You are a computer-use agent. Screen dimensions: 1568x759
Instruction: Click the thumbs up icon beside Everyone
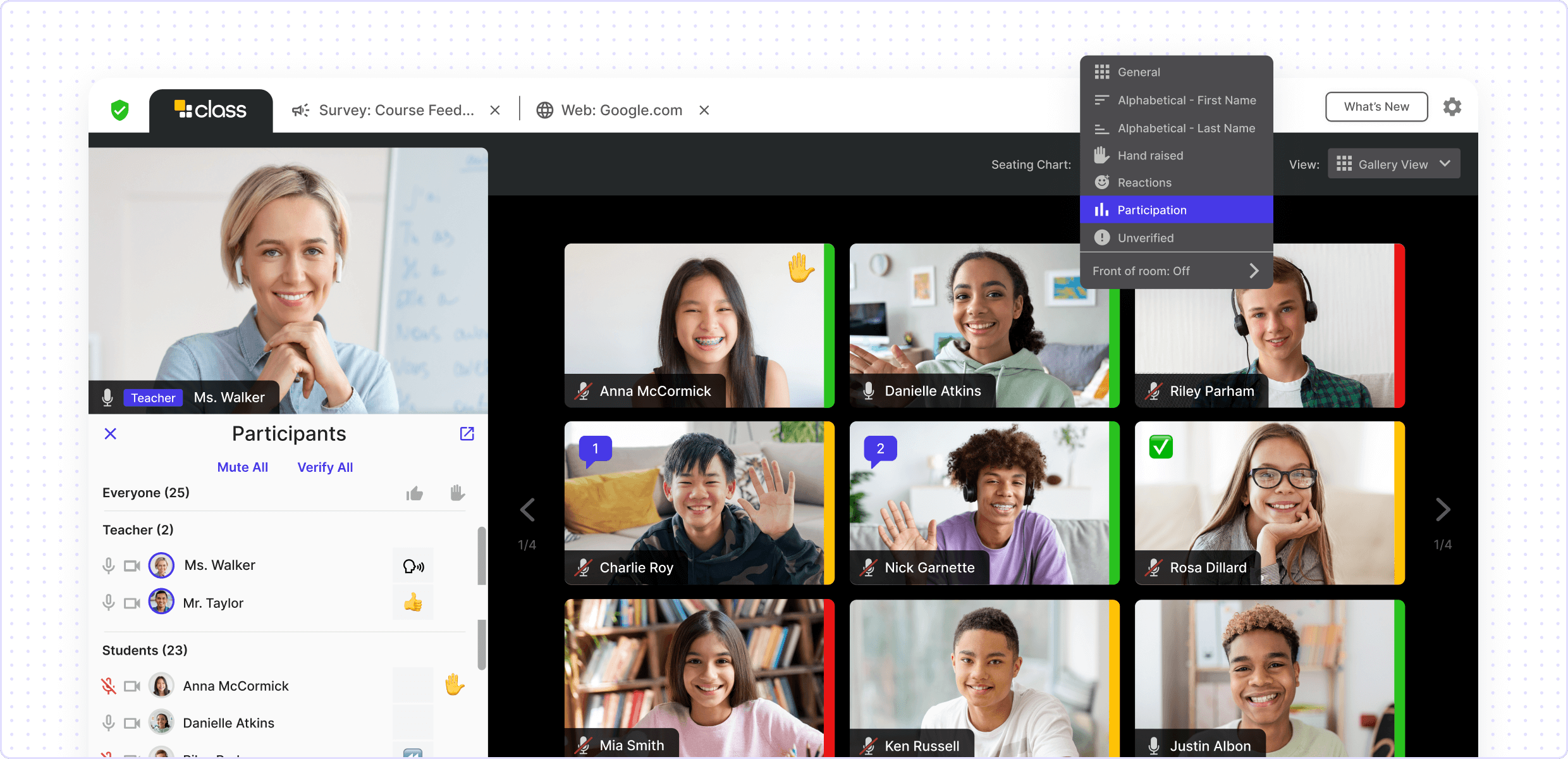tap(415, 493)
